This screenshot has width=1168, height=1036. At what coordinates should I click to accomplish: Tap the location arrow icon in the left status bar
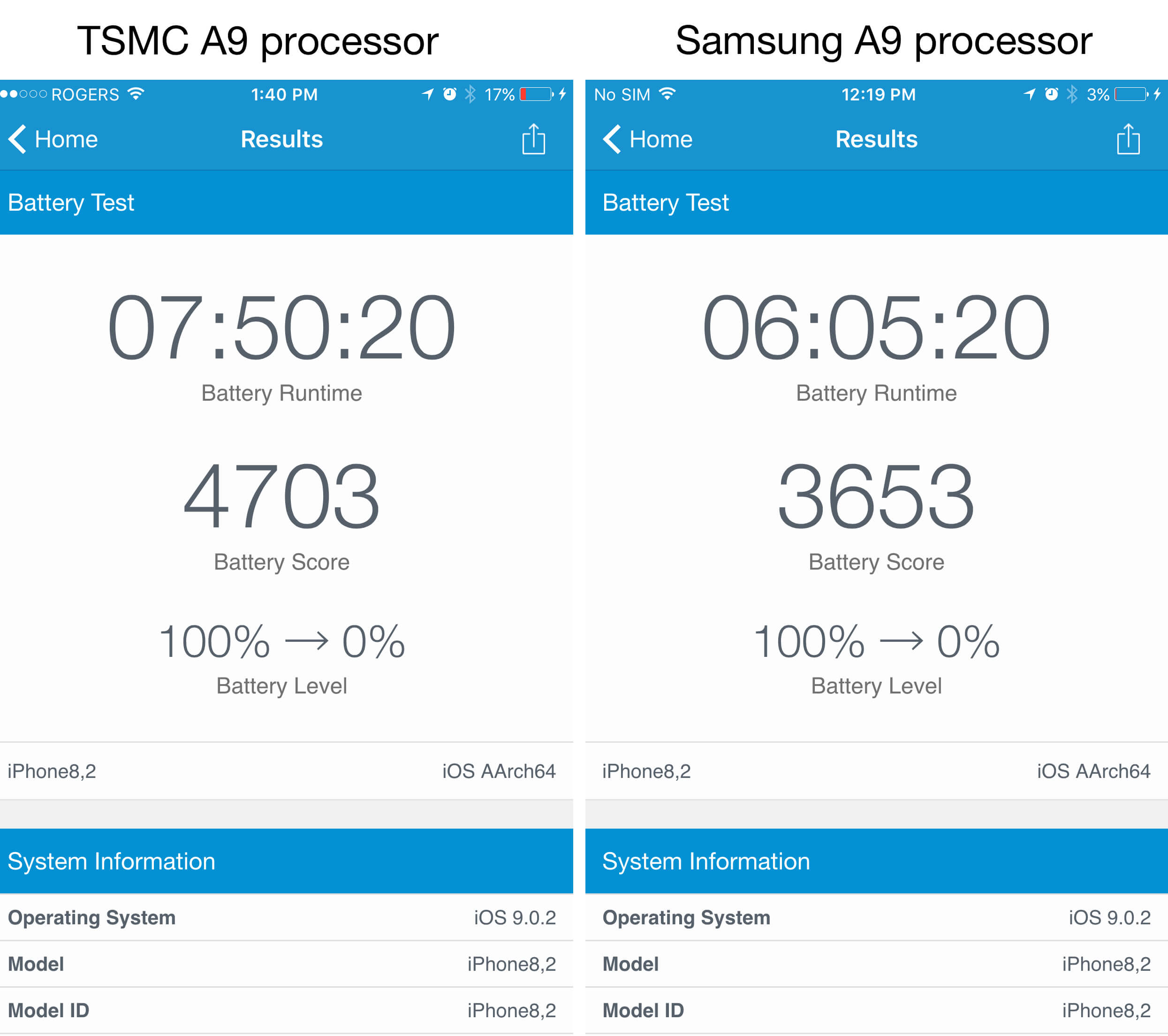point(428,94)
